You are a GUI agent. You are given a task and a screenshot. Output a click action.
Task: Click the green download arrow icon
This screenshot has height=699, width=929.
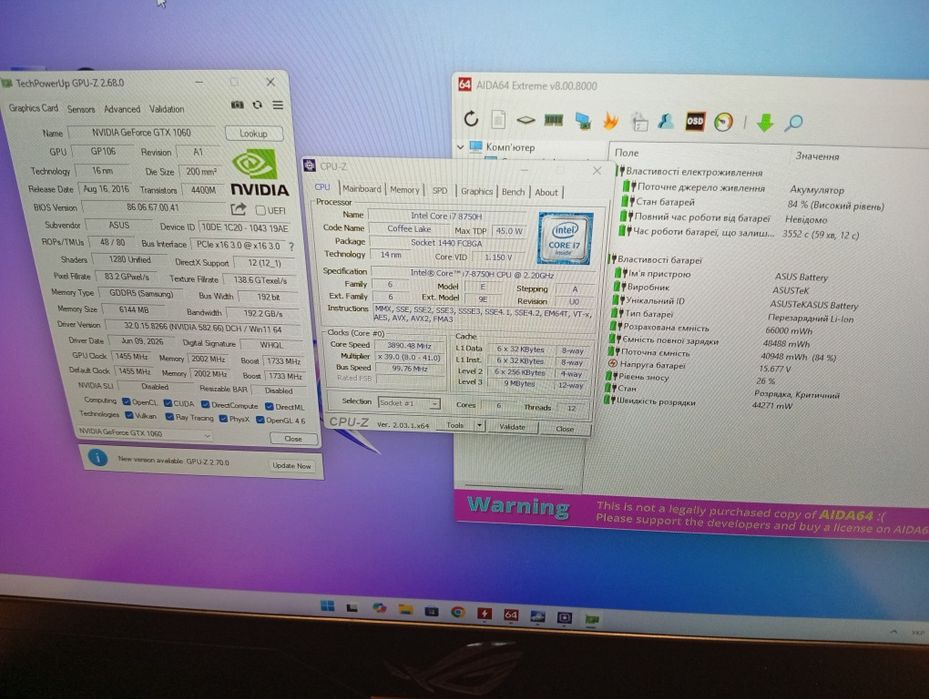pyautogui.click(x=765, y=123)
